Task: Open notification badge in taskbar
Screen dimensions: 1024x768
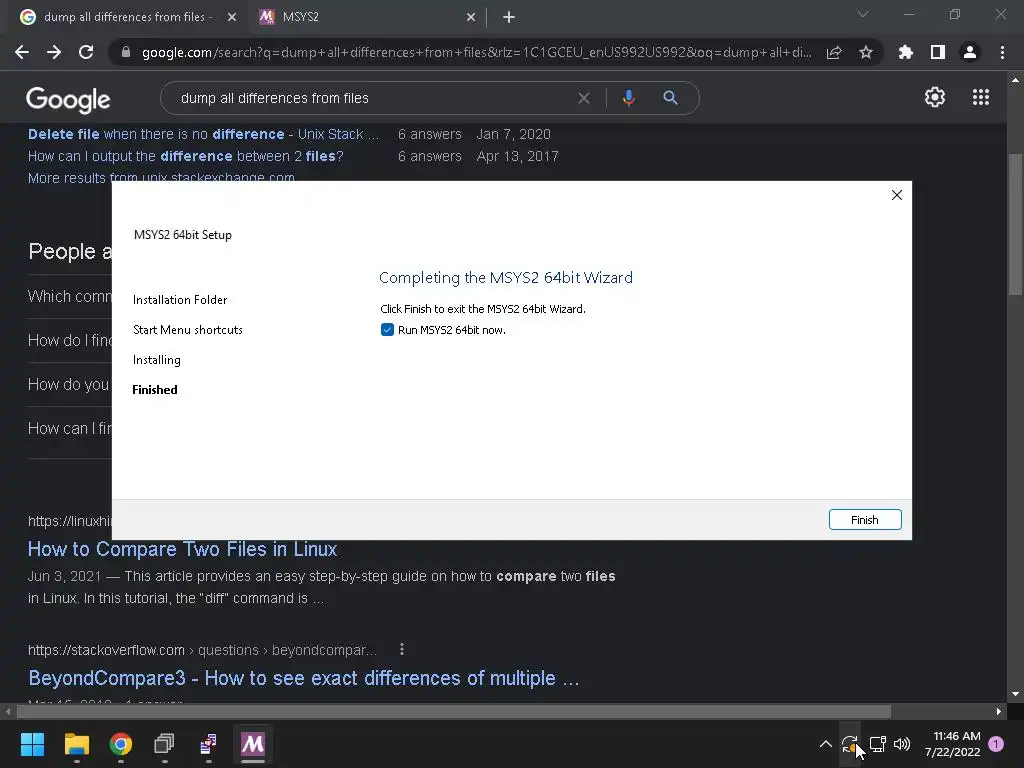Action: point(996,744)
